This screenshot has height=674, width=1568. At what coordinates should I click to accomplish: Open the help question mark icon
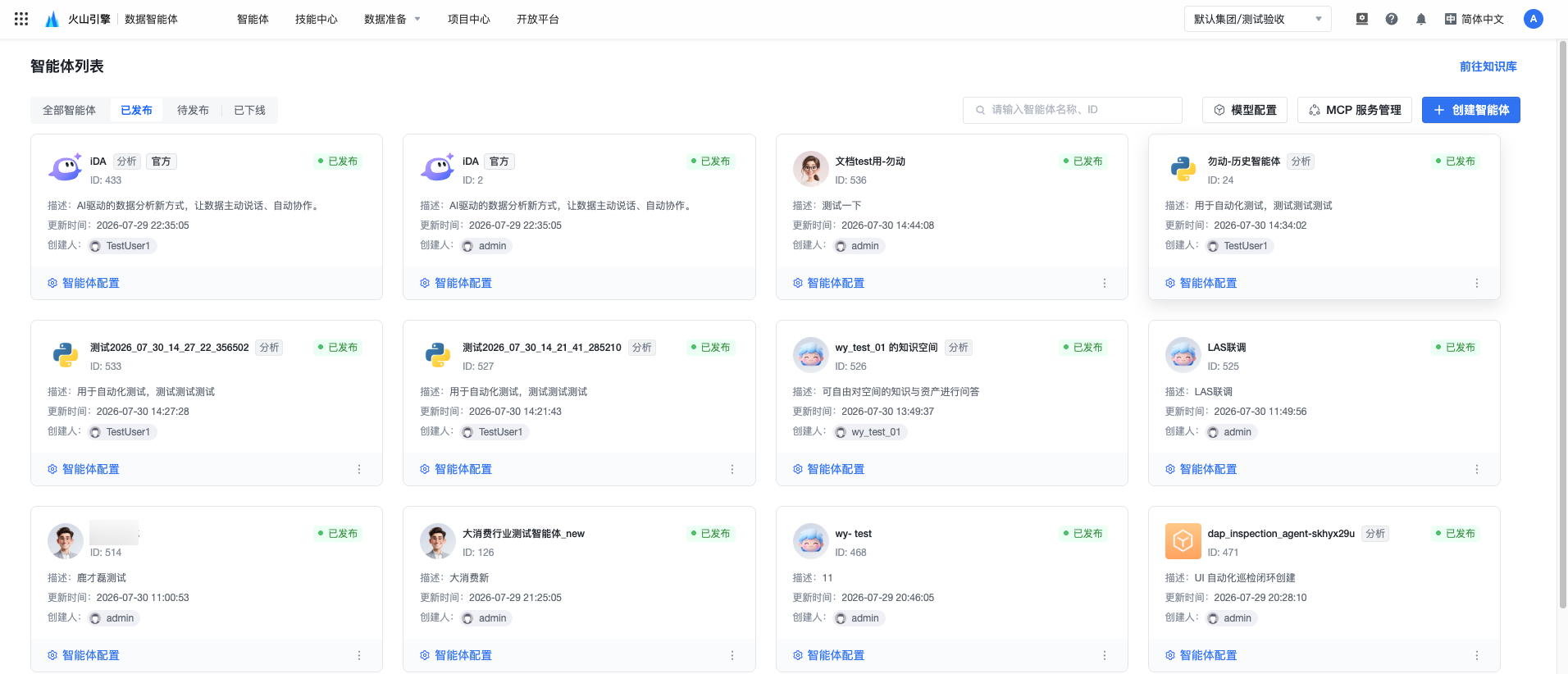coord(1392,19)
